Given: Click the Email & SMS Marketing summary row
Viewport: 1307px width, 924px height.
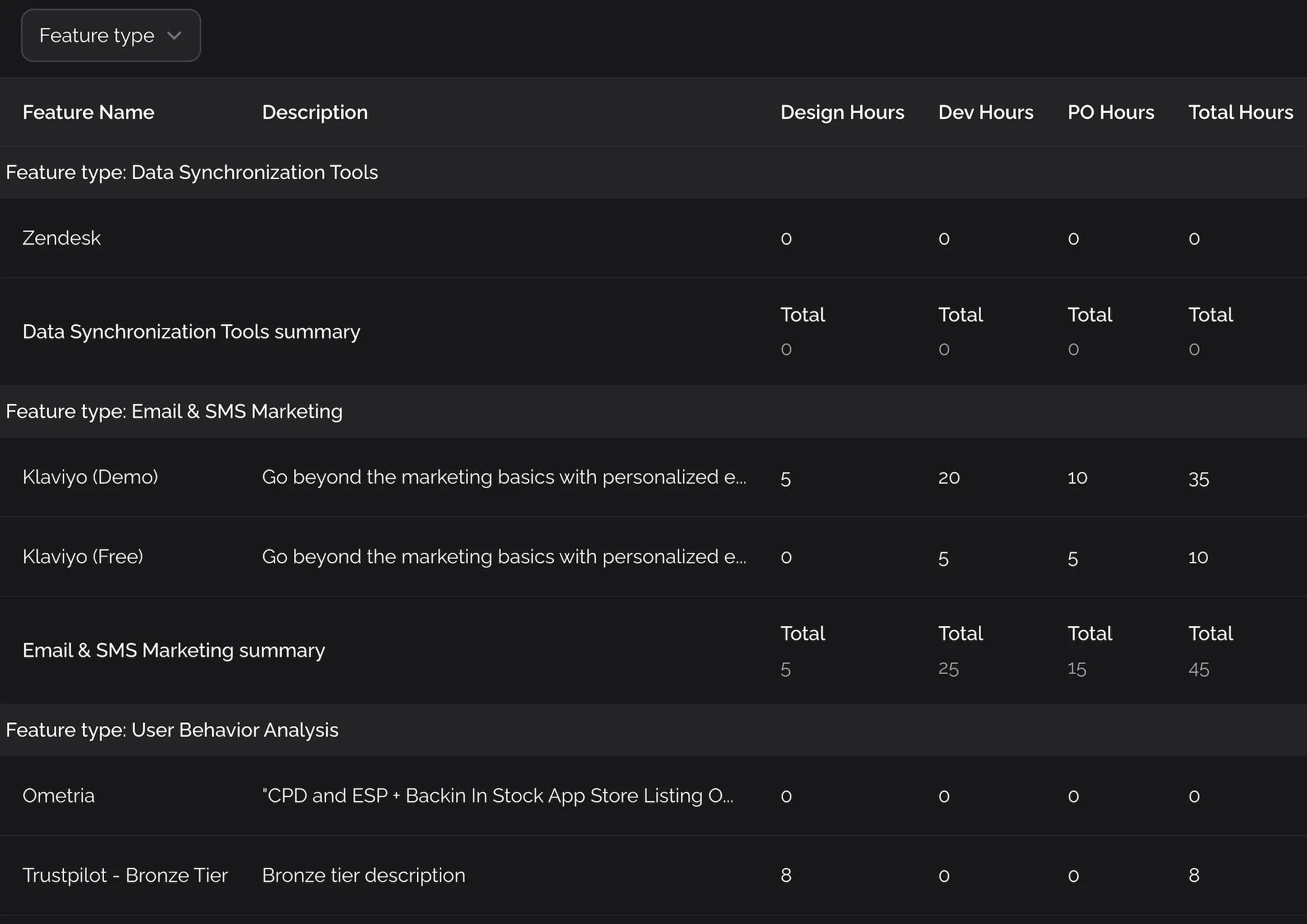Looking at the screenshot, I should (173, 650).
